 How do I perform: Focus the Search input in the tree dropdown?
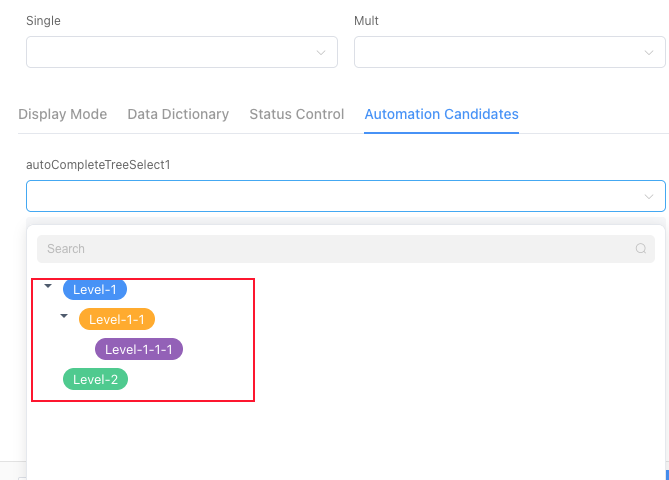(330, 249)
